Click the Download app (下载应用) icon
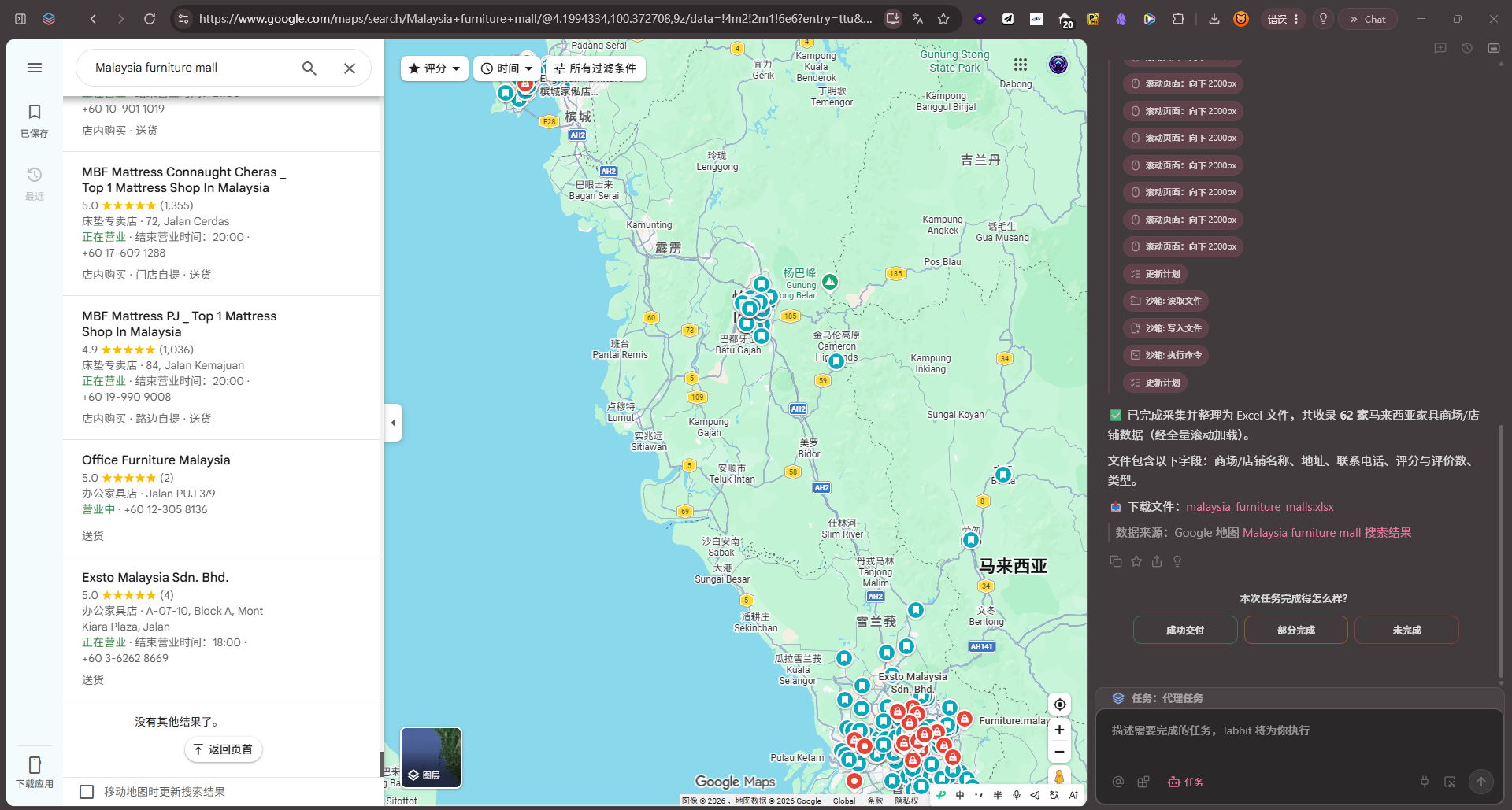The width and height of the screenshot is (1512, 810). (35, 771)
